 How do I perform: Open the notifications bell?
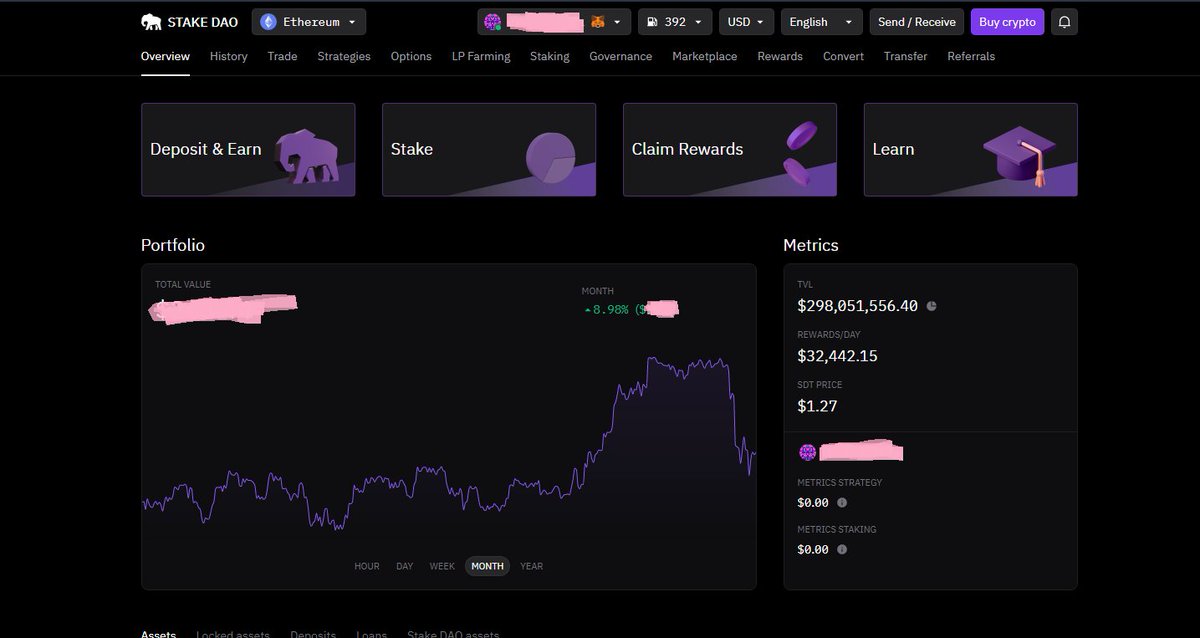[x=1065, y=22]
